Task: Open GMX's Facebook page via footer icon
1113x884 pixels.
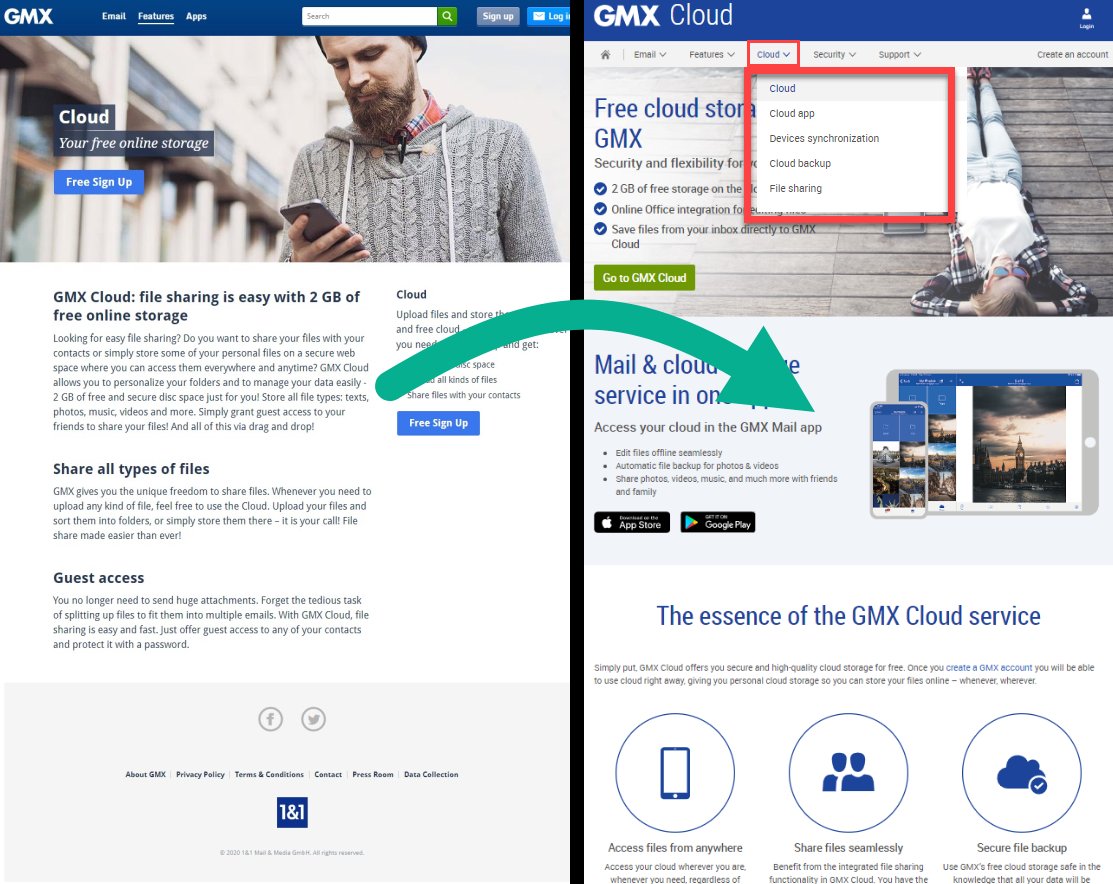Action: pyautogui.click(x=270, y=719)
